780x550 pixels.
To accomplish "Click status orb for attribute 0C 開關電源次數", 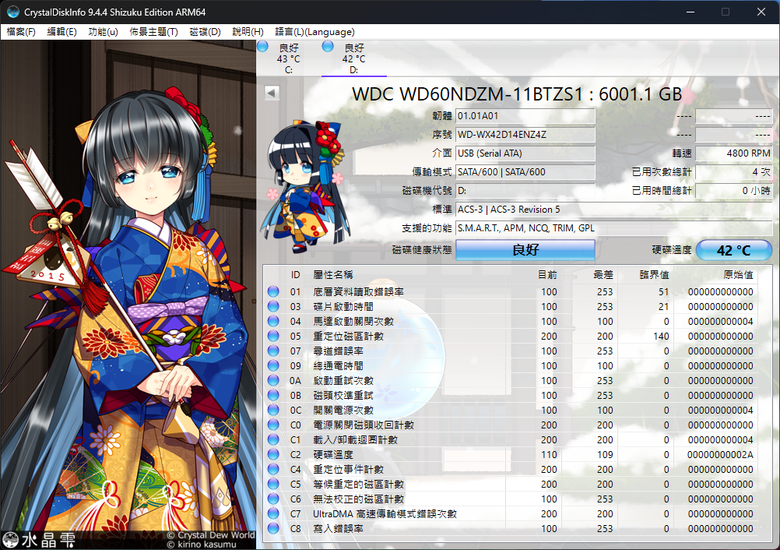I will point(273,410).
